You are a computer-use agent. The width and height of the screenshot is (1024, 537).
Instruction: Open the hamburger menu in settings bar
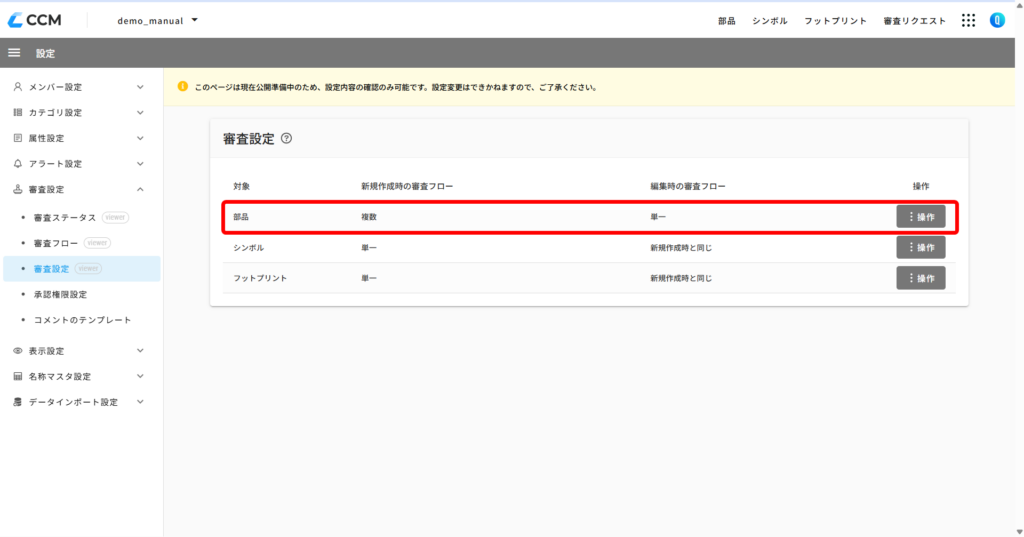14,53
